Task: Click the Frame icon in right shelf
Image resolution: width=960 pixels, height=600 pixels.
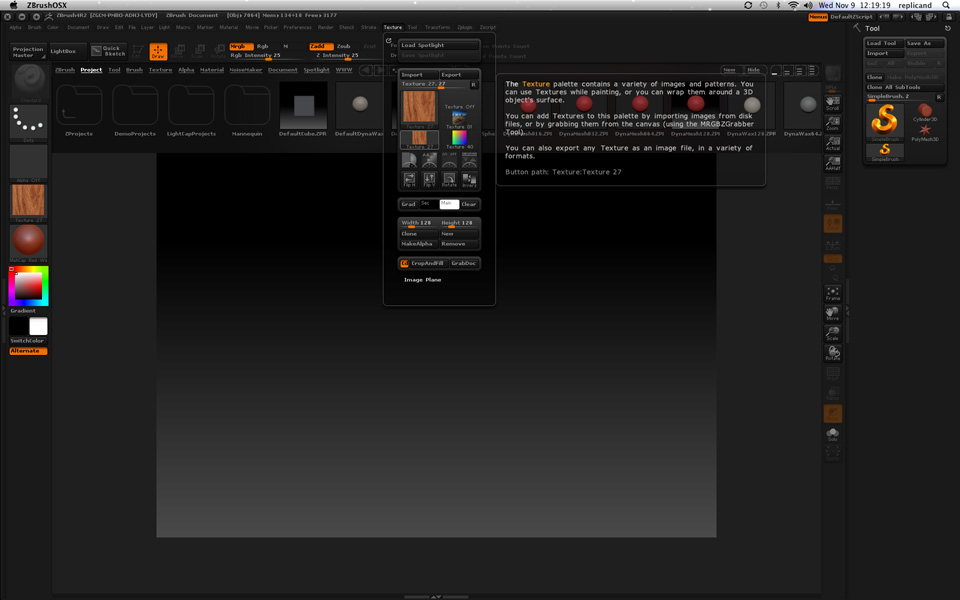Action: [x=833, y=293]
